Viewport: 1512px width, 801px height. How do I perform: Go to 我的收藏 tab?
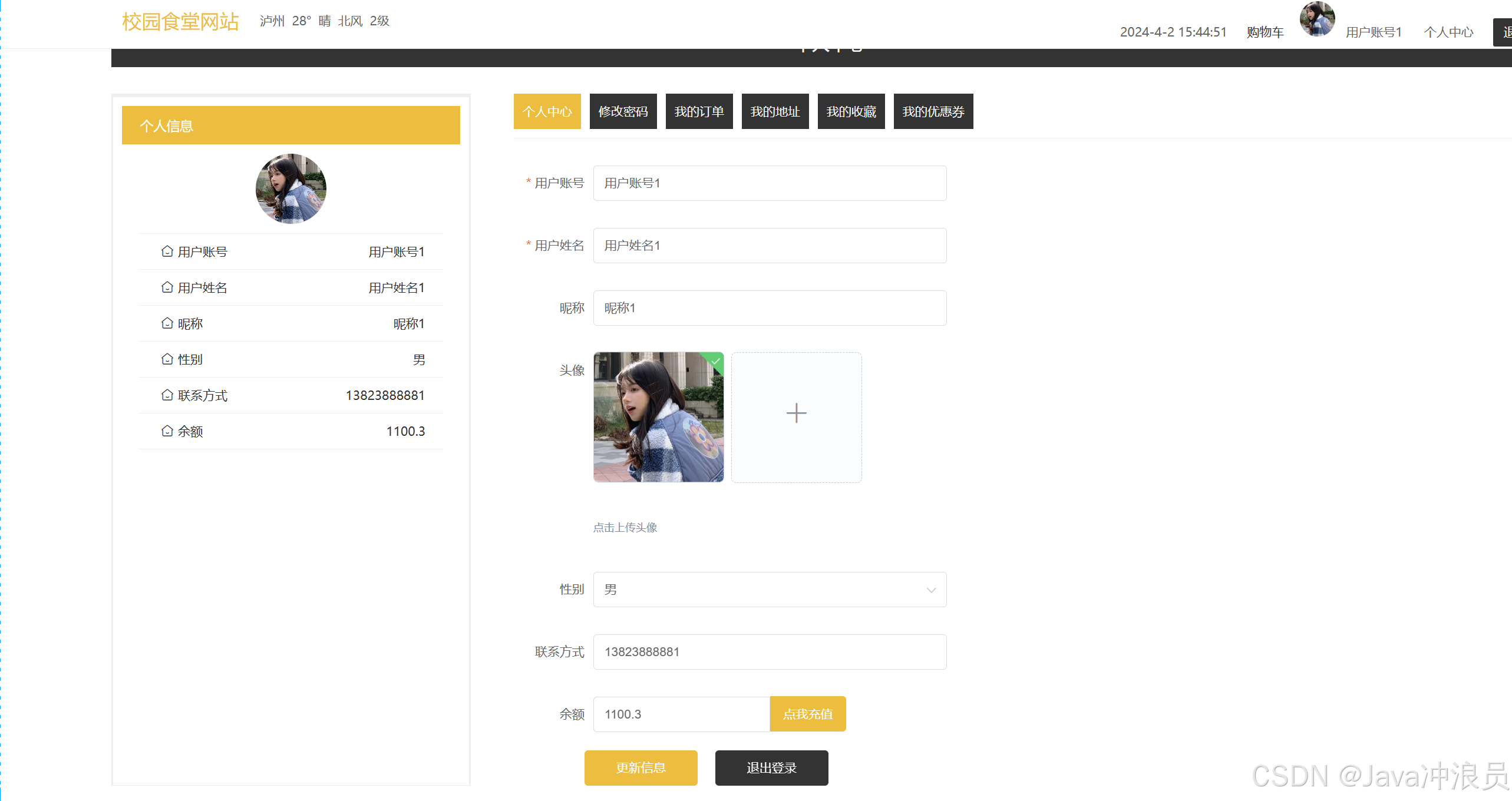coord(851,111)
